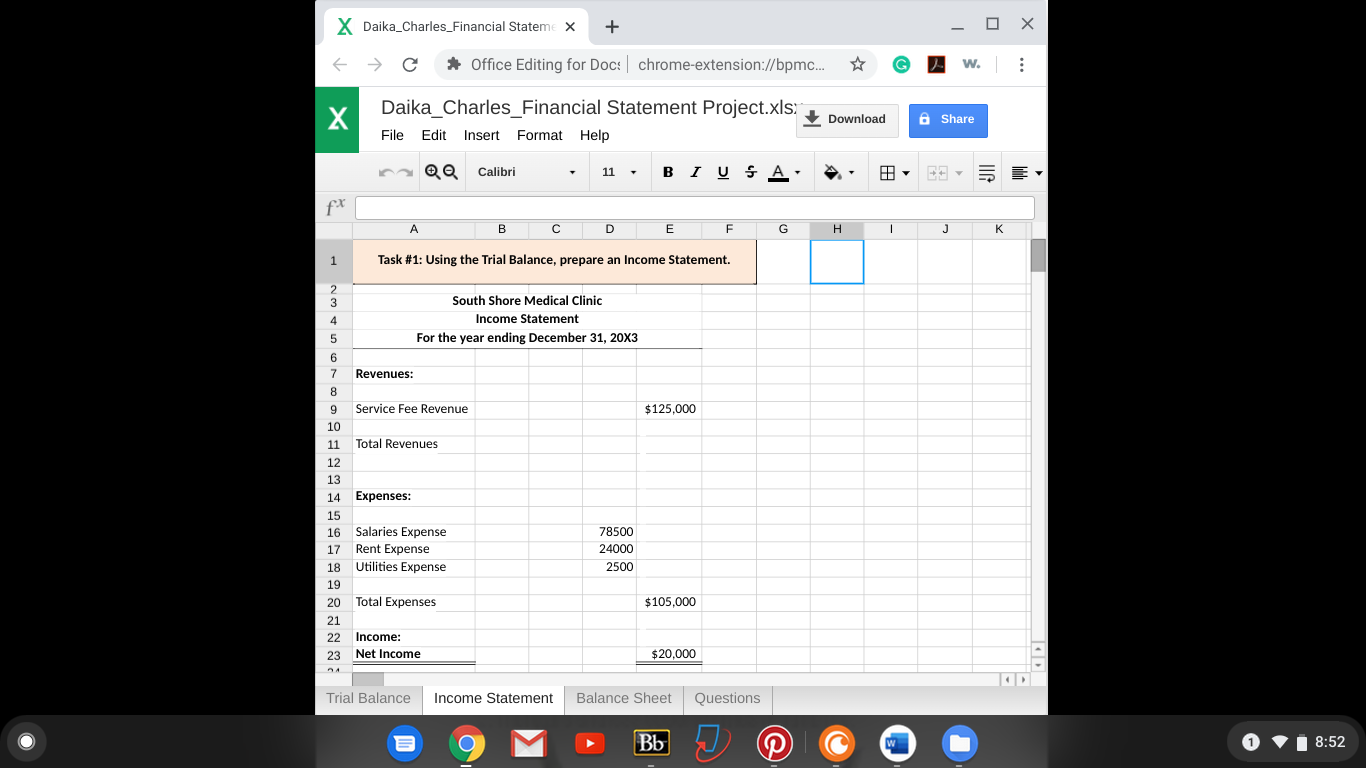Click the green Excel app logo
The image size is (1366, 768).
pyautogui.click(x=337, y=120)
